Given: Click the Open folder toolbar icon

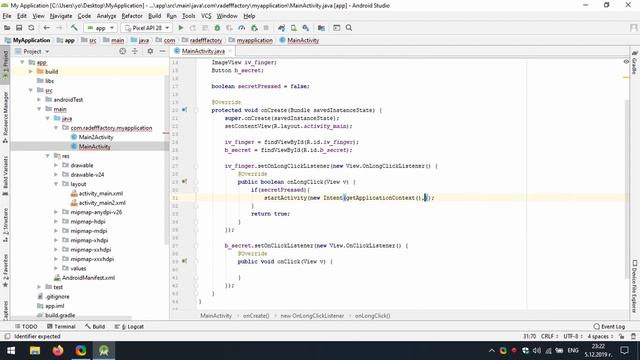Looking at the screenshot, I should click(x=7, y=28).
